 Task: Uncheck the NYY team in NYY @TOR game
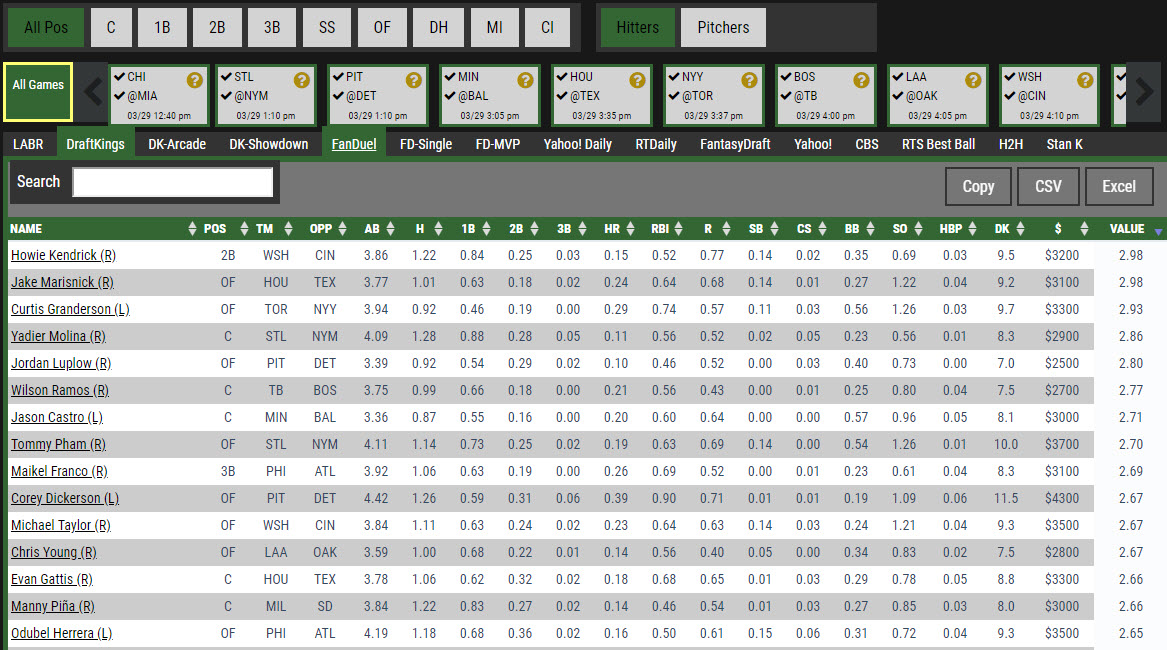point(674,77)
